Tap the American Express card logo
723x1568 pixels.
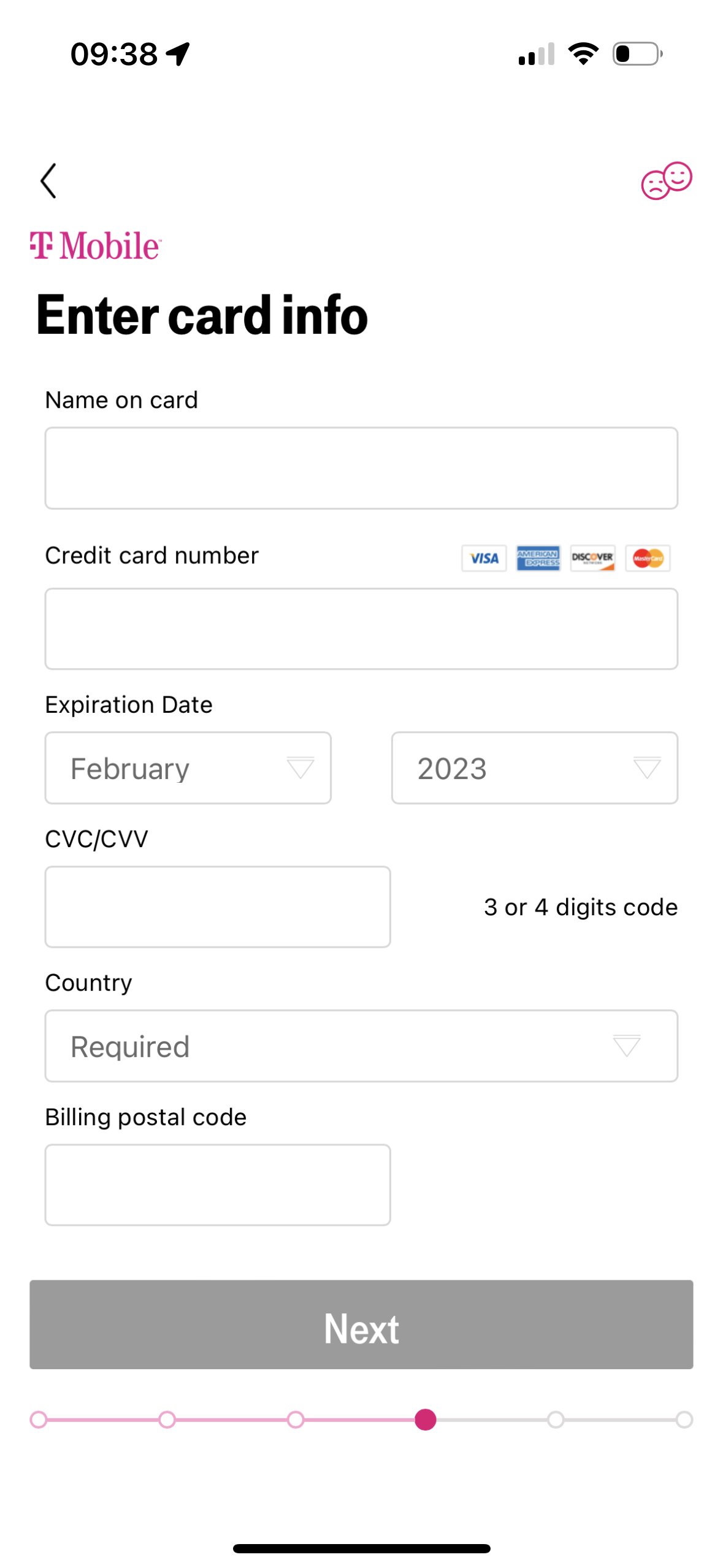click(538, 558)
